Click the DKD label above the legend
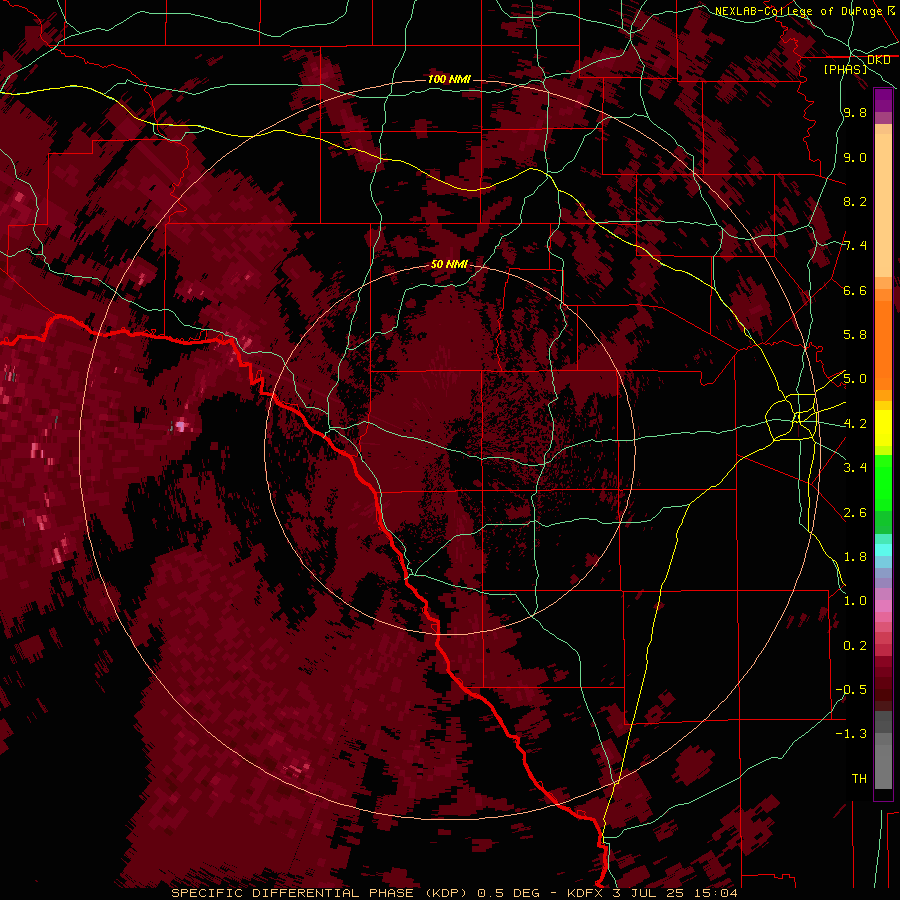 coord(878,60)
